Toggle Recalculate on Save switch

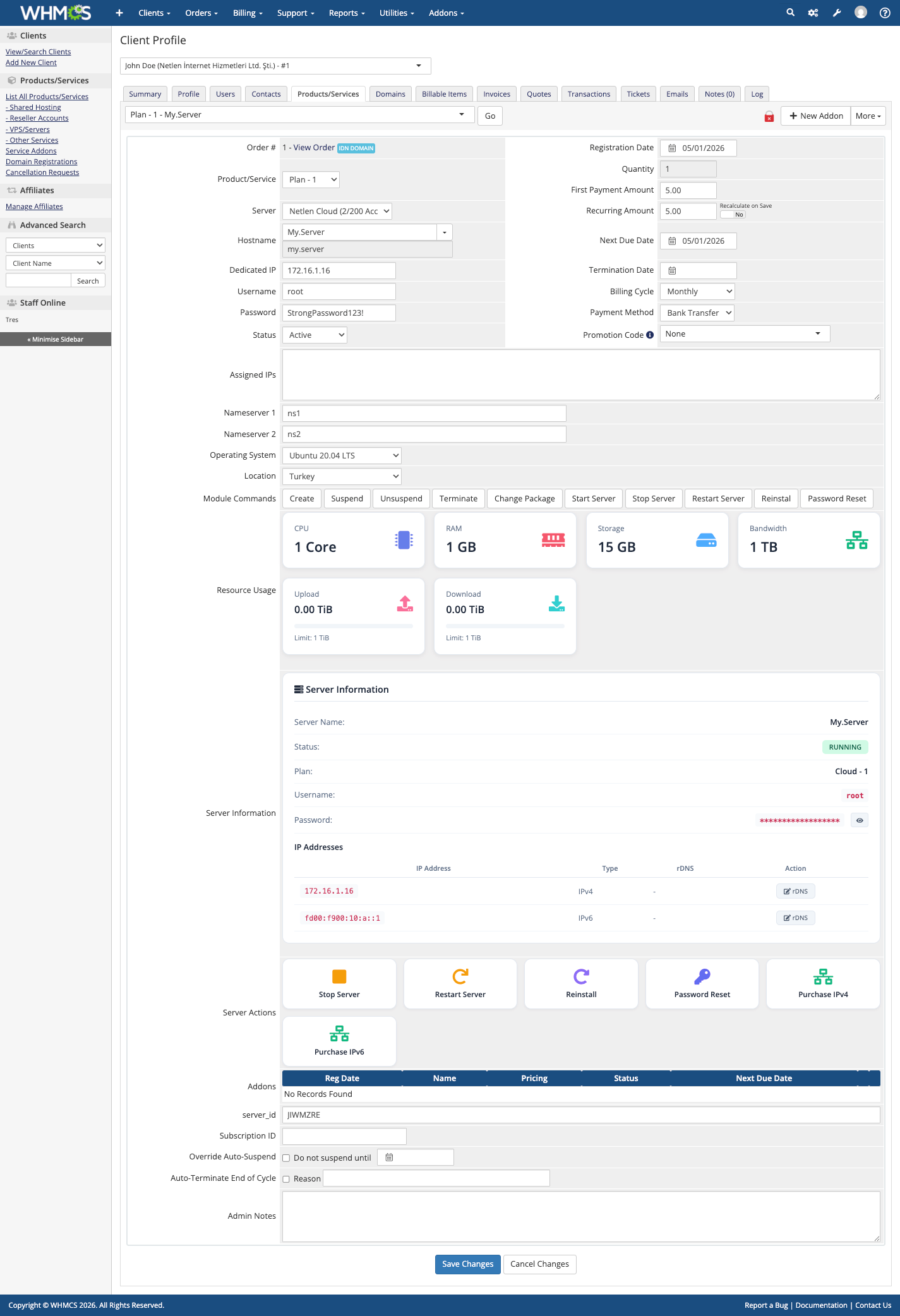click(x=733, y=215)
